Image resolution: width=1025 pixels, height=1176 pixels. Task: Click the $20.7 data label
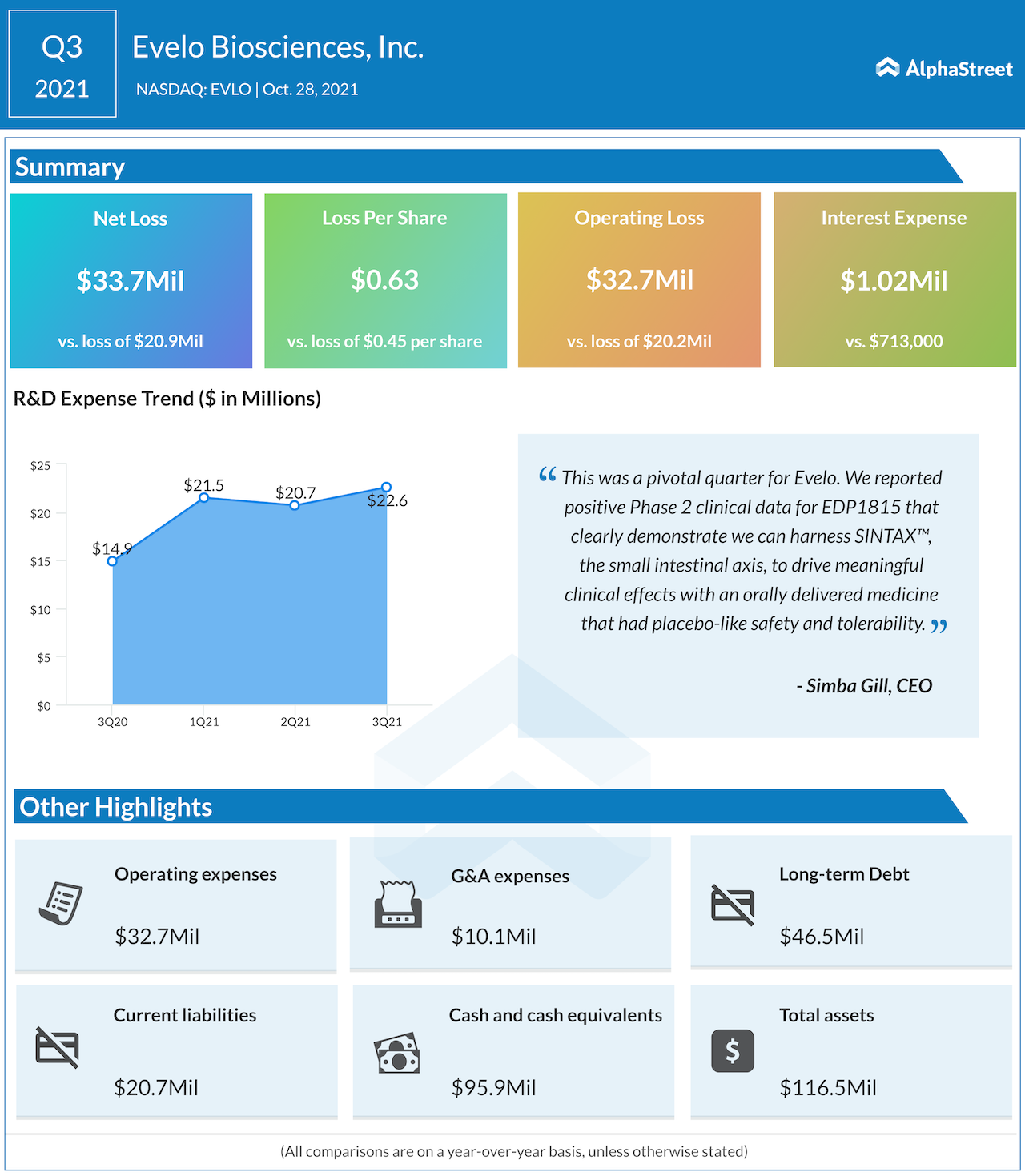coord(295,492)
